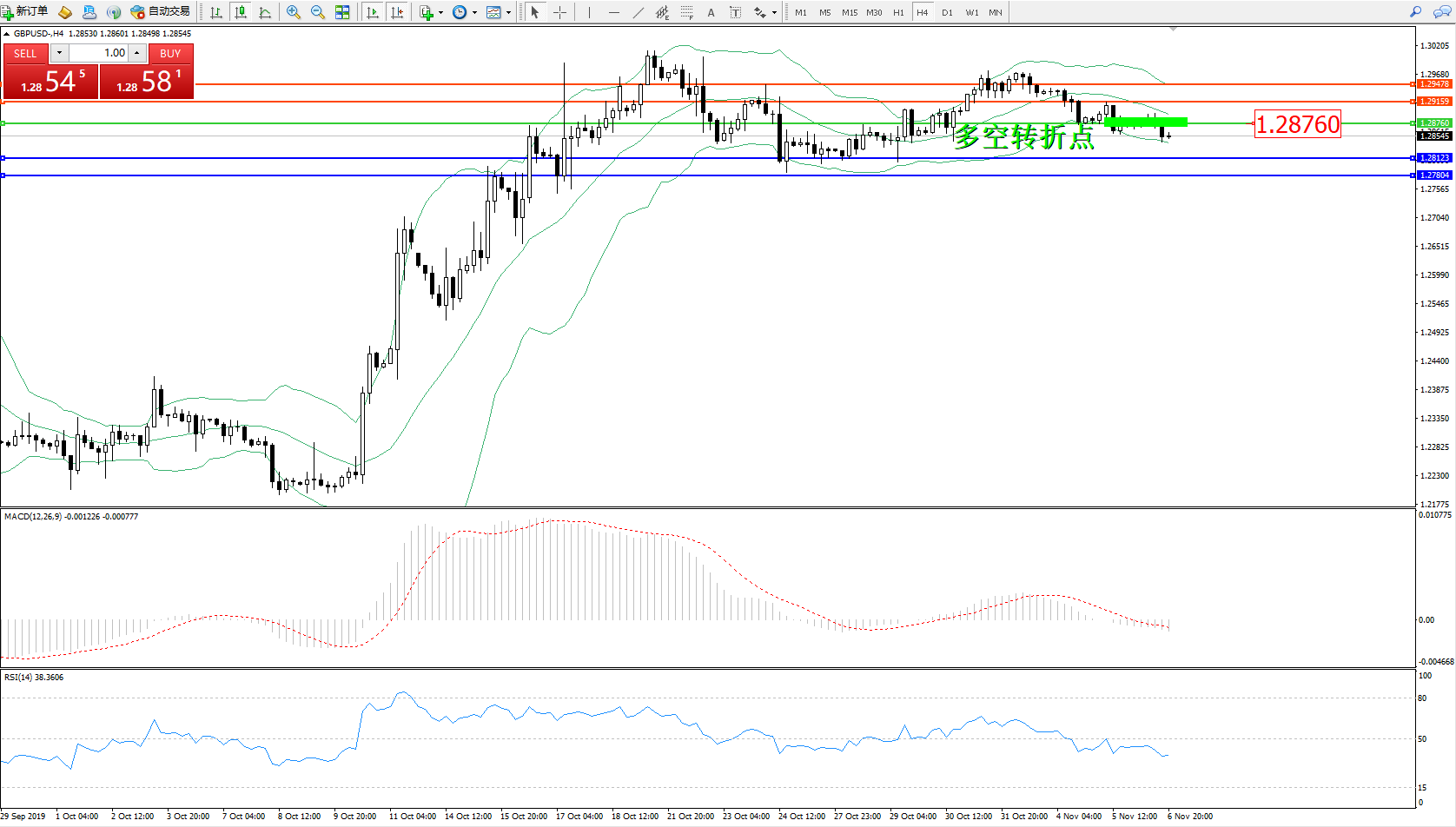
Task: Open the periodicity clock dropdown
Action: 474,12
